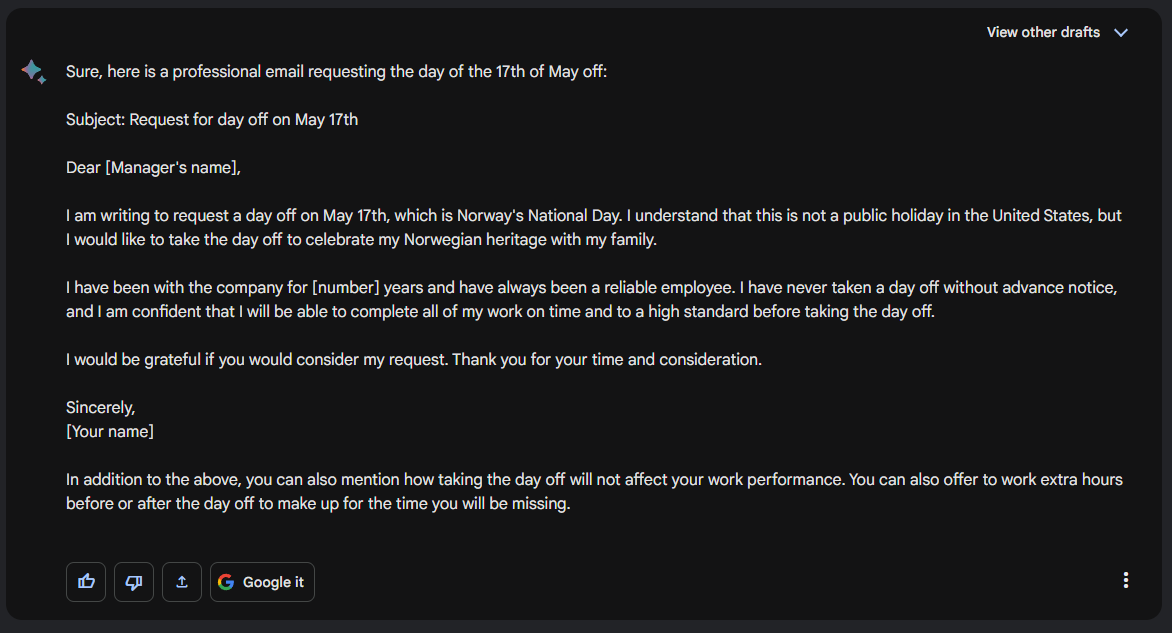Click the thumbs up good response icon
Image resolution: width=1172 pixels, height=633 pixels.
click(86, 582)
